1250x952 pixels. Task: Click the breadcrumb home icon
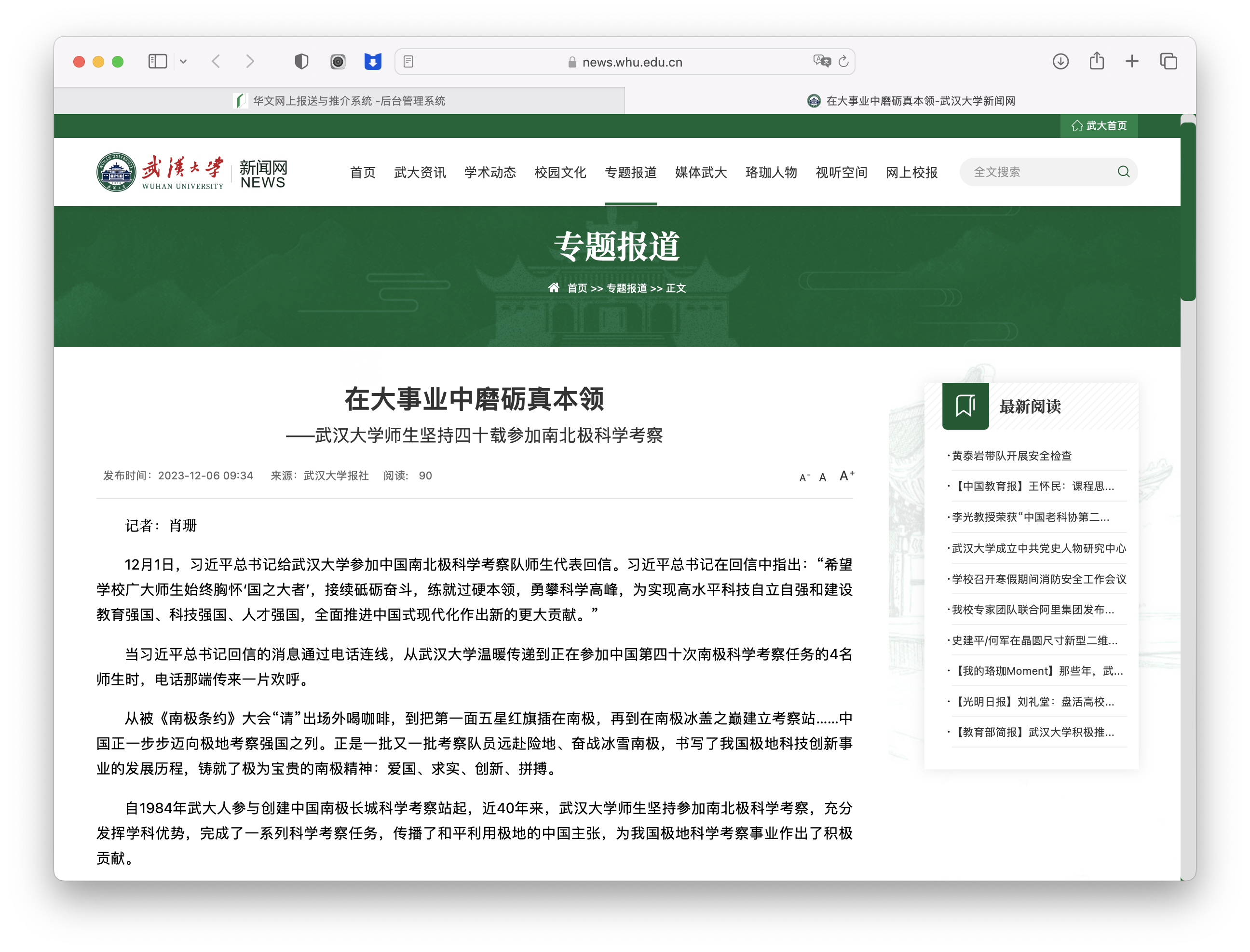pyautogui.click(x=554, y=288)
